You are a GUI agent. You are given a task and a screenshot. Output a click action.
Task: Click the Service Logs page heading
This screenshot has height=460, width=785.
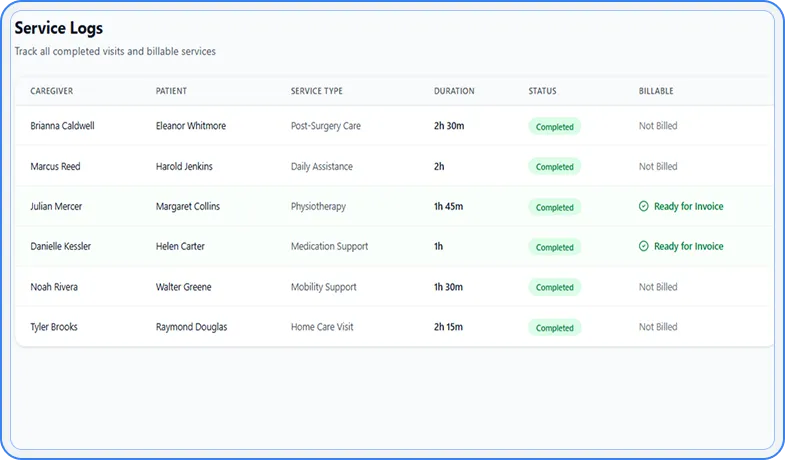point(58,29)
